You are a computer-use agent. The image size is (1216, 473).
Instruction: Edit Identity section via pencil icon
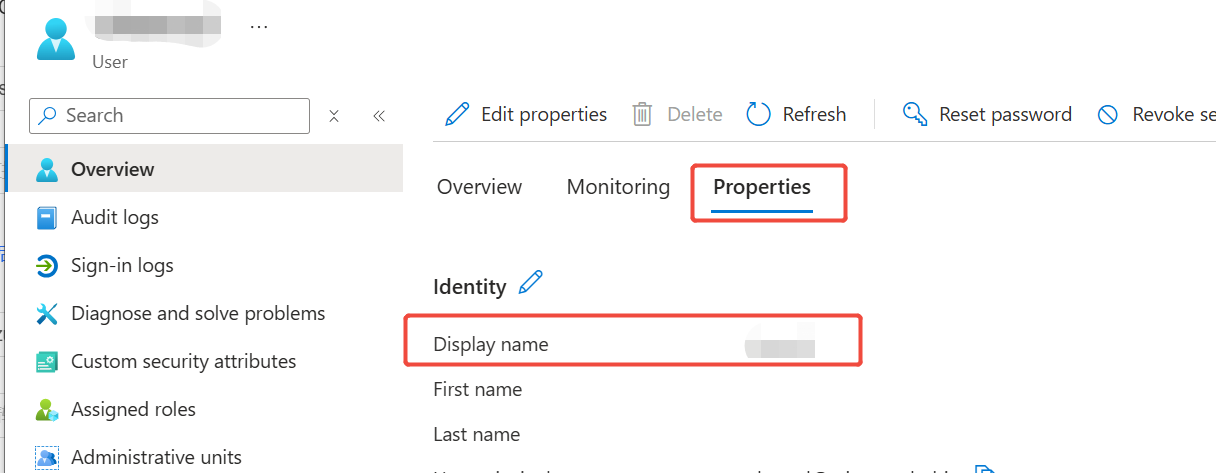531,284
